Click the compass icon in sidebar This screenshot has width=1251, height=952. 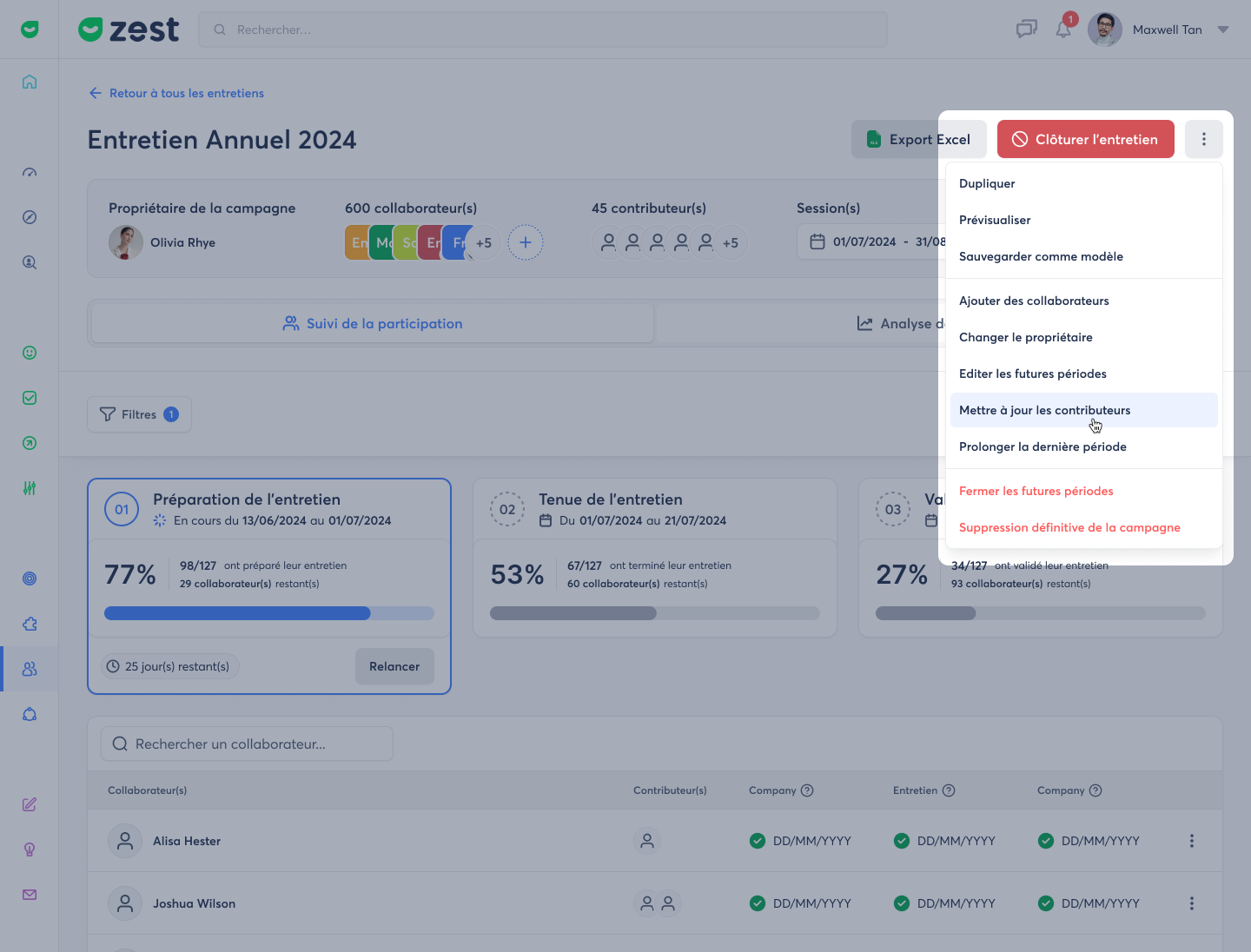point(30,217)
